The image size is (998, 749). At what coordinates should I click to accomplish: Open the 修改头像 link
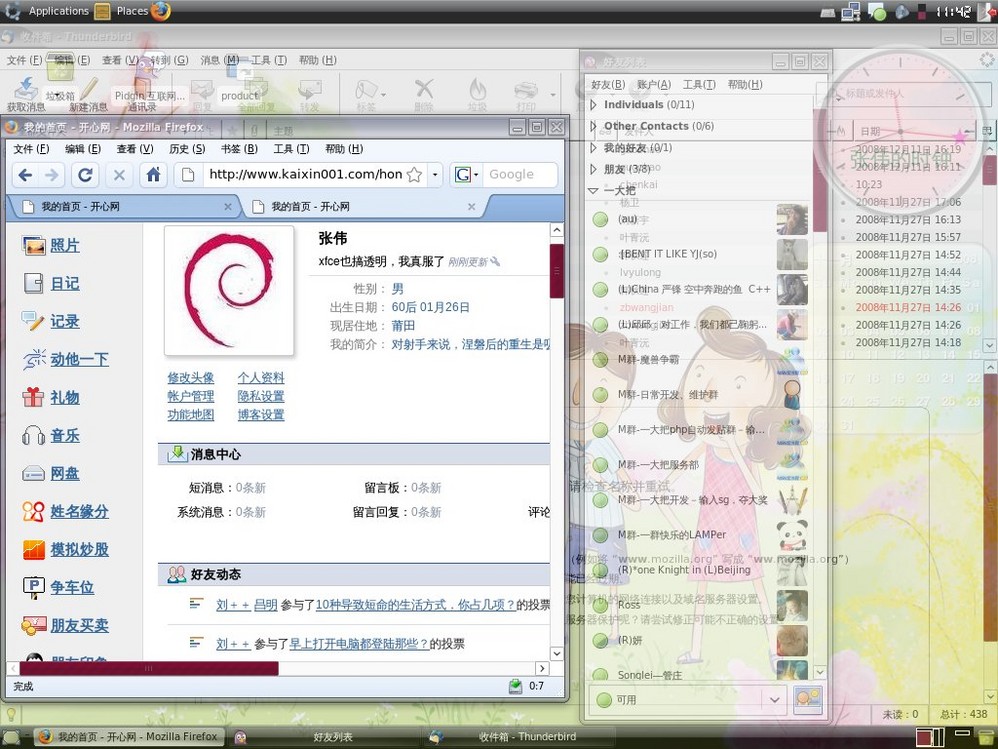point(191,378)
